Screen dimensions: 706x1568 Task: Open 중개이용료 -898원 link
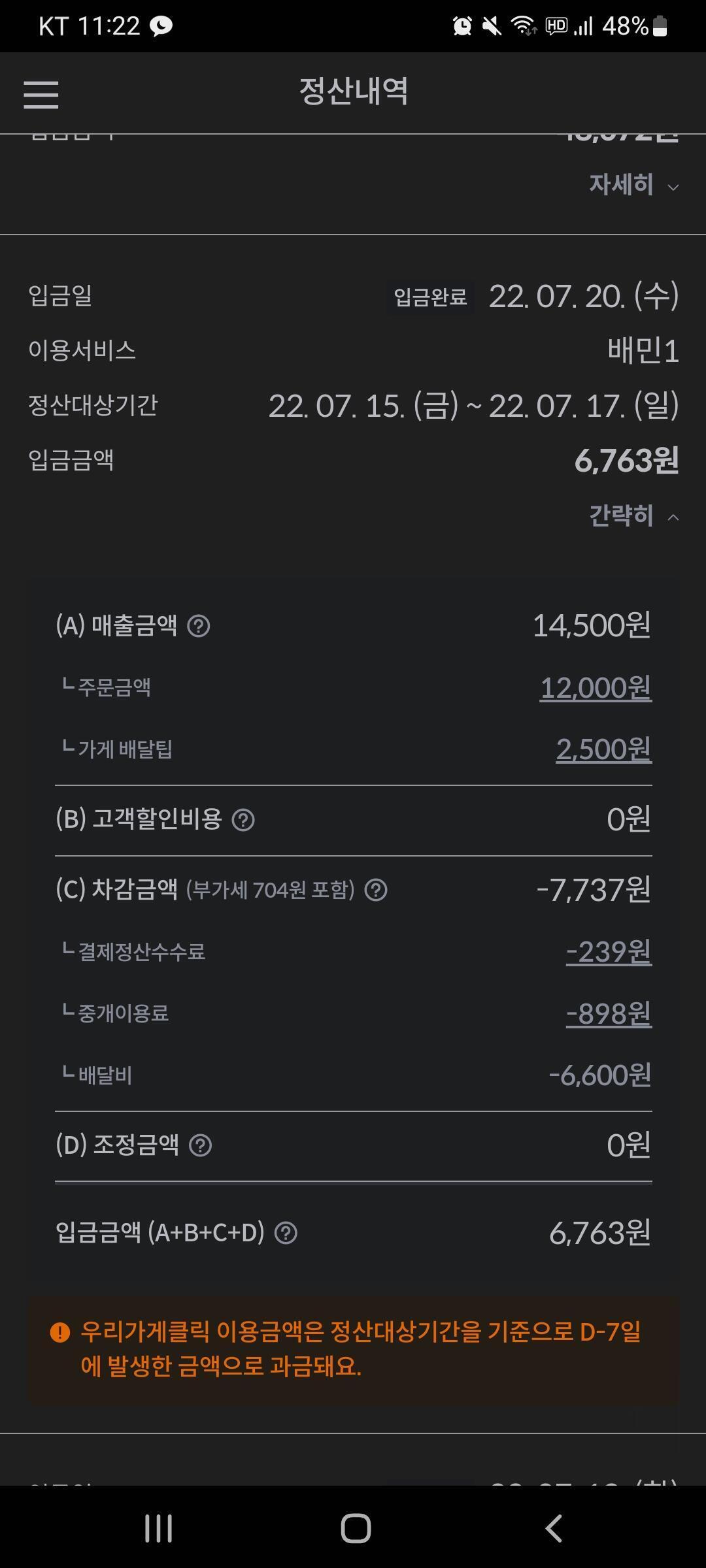click(609, 1013)
